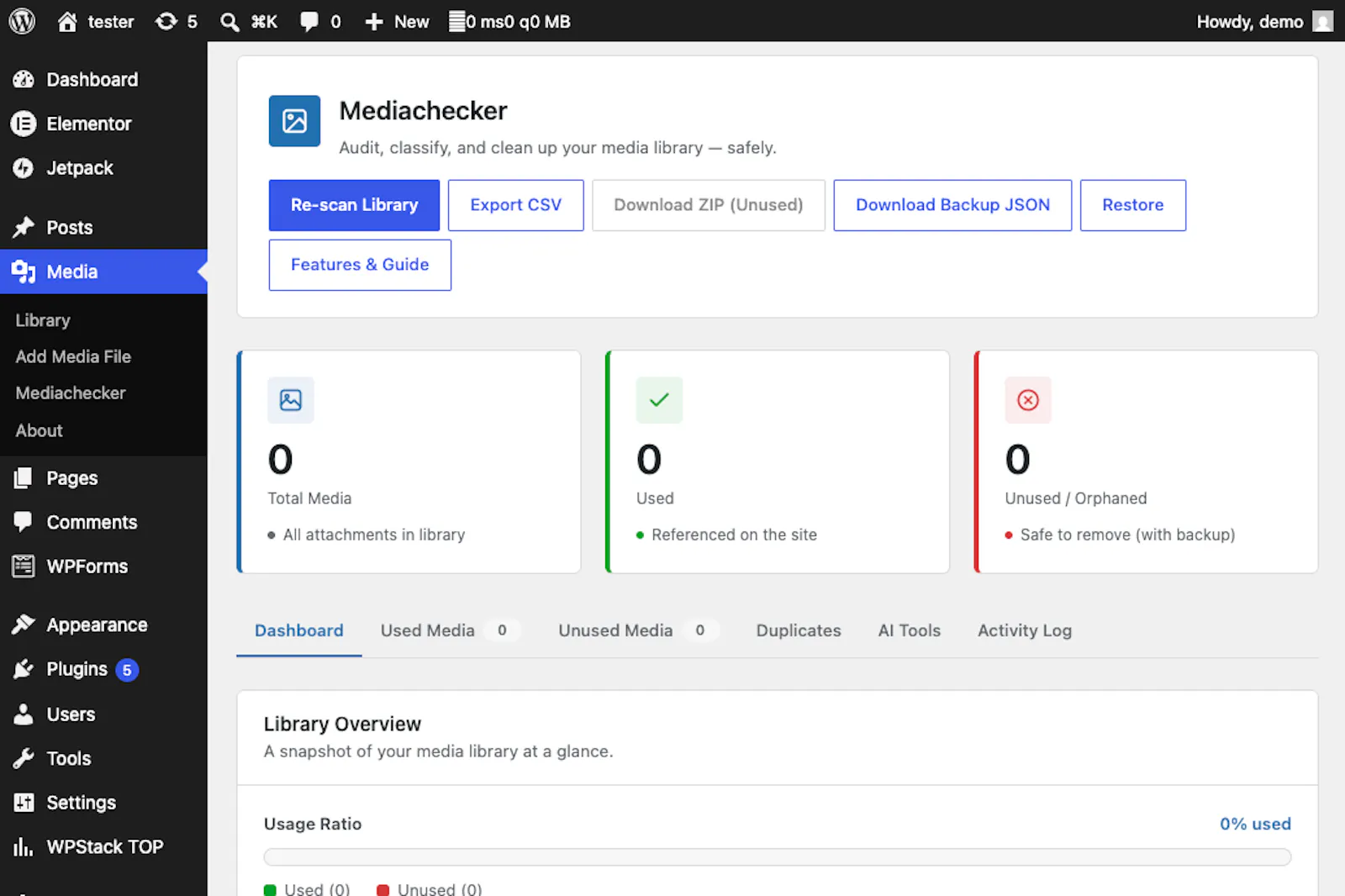Click Download Backup JSON button

pyautogui.click(x=952, y=205)
